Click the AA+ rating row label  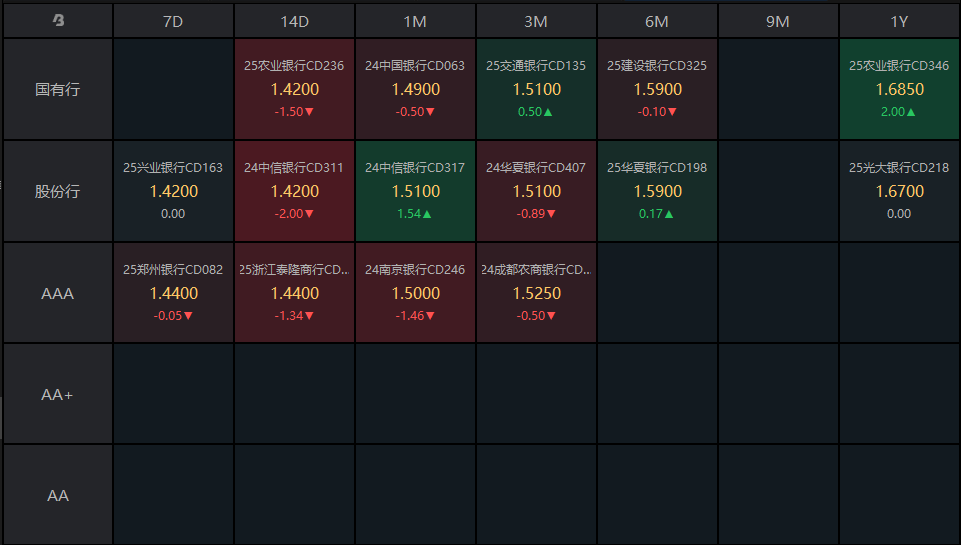tap(58, 394)
